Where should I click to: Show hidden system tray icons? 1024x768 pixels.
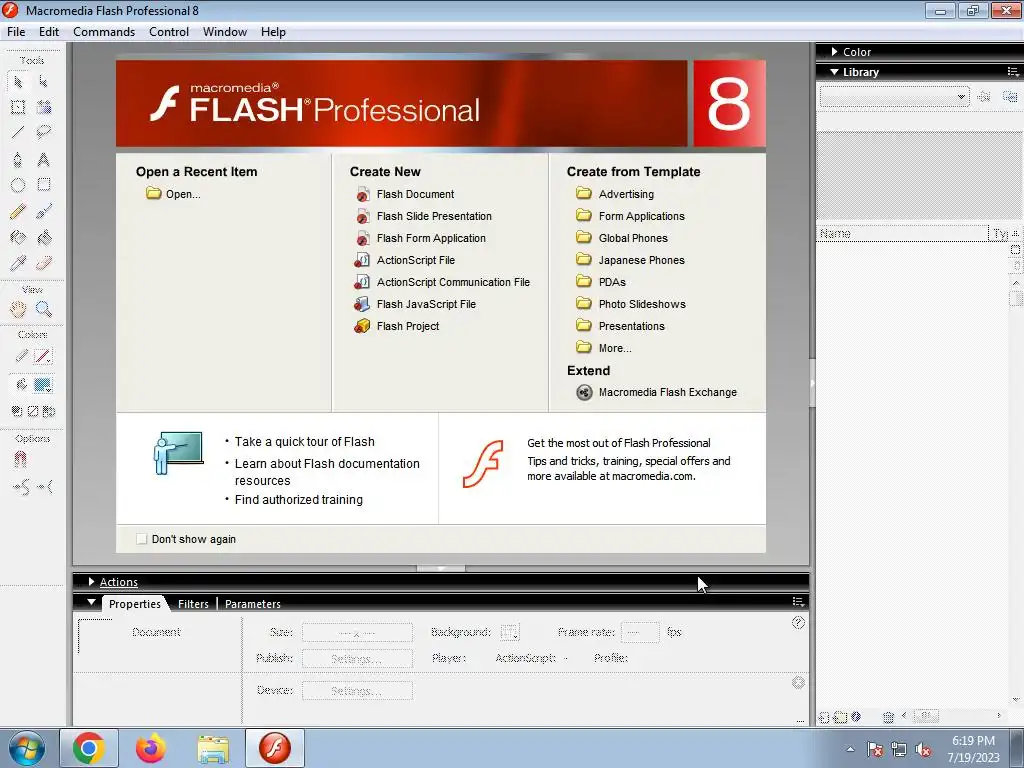[x=850, y=749]
